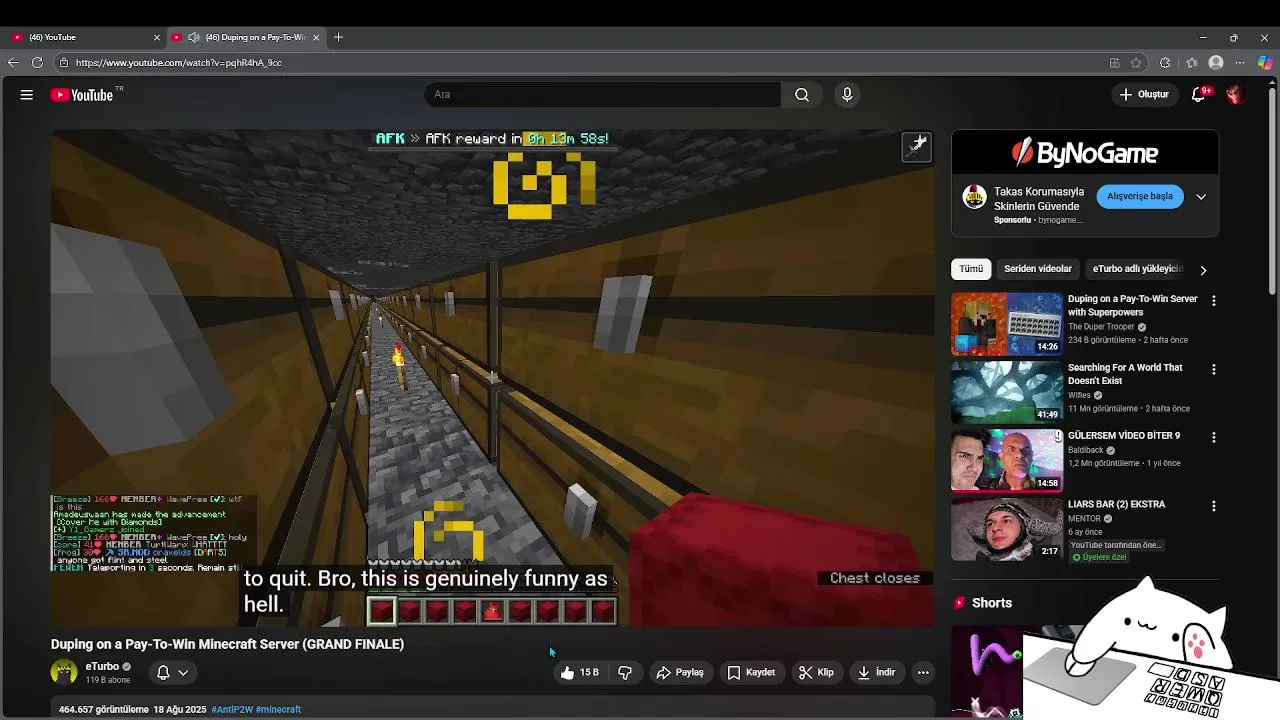Image resolution: width=1280 pixels, height=720 pixels.
Task: Close the Duping on a Pay-To-Win tab
Action: [316, 37]
